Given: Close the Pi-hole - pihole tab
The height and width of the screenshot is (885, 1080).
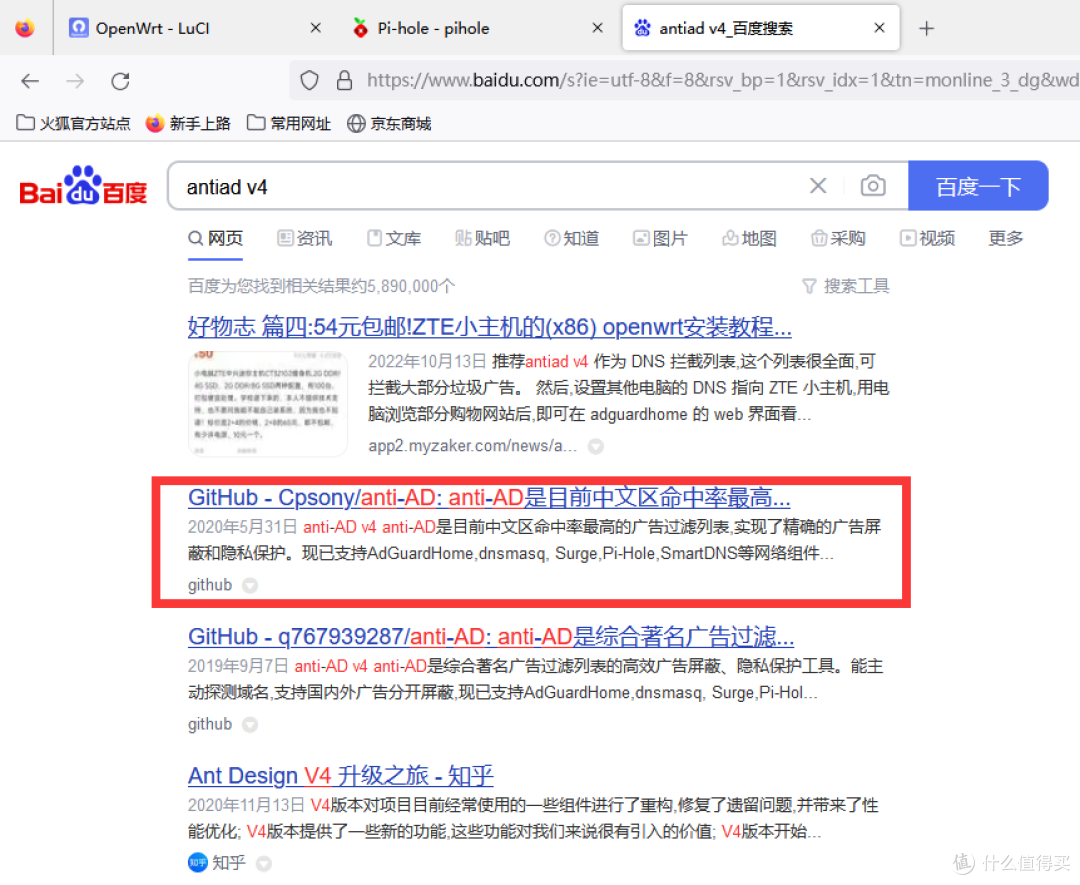Looking at the screenshot, I should (598, 28).
